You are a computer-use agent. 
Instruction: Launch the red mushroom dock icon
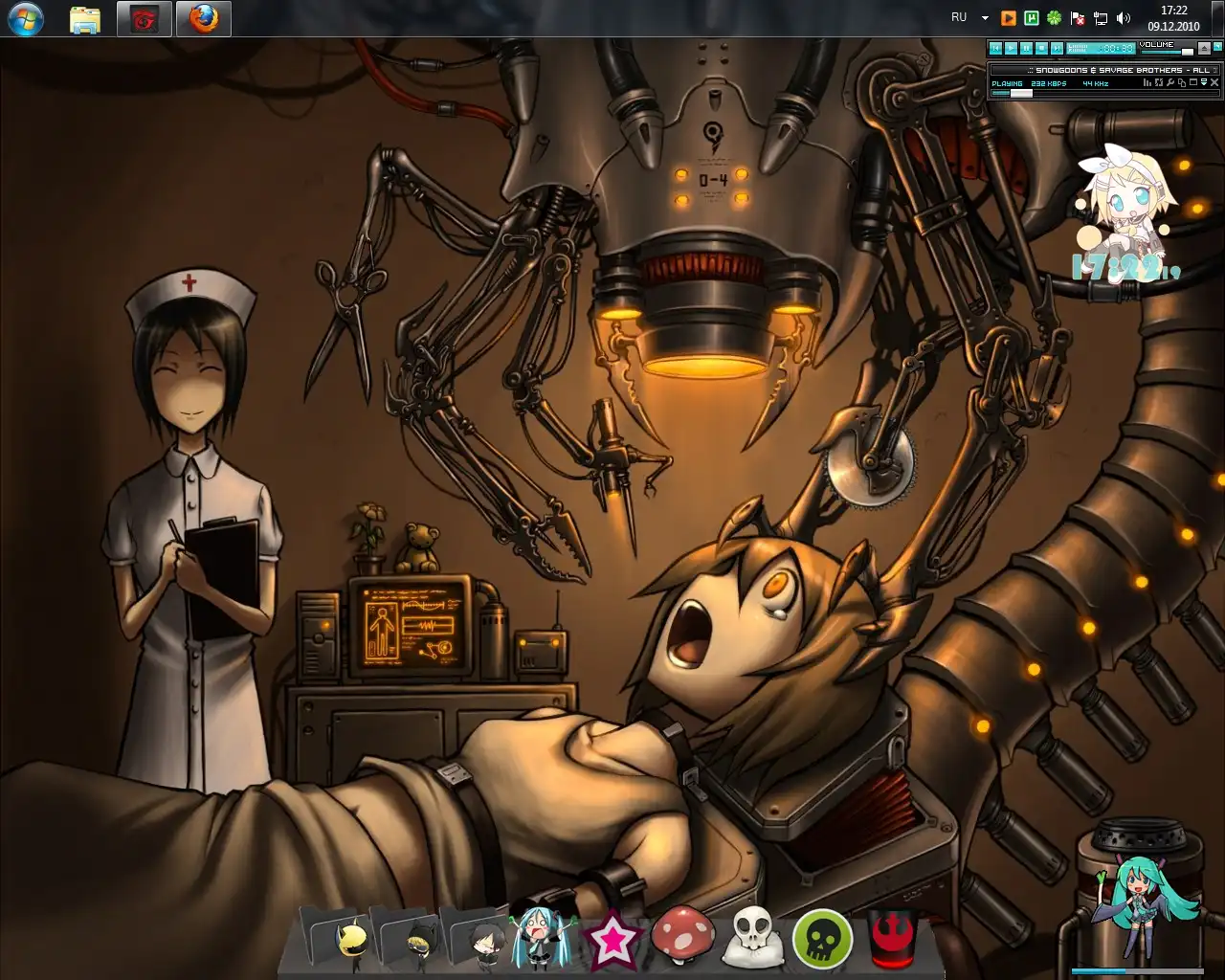[x=683, y=936]
